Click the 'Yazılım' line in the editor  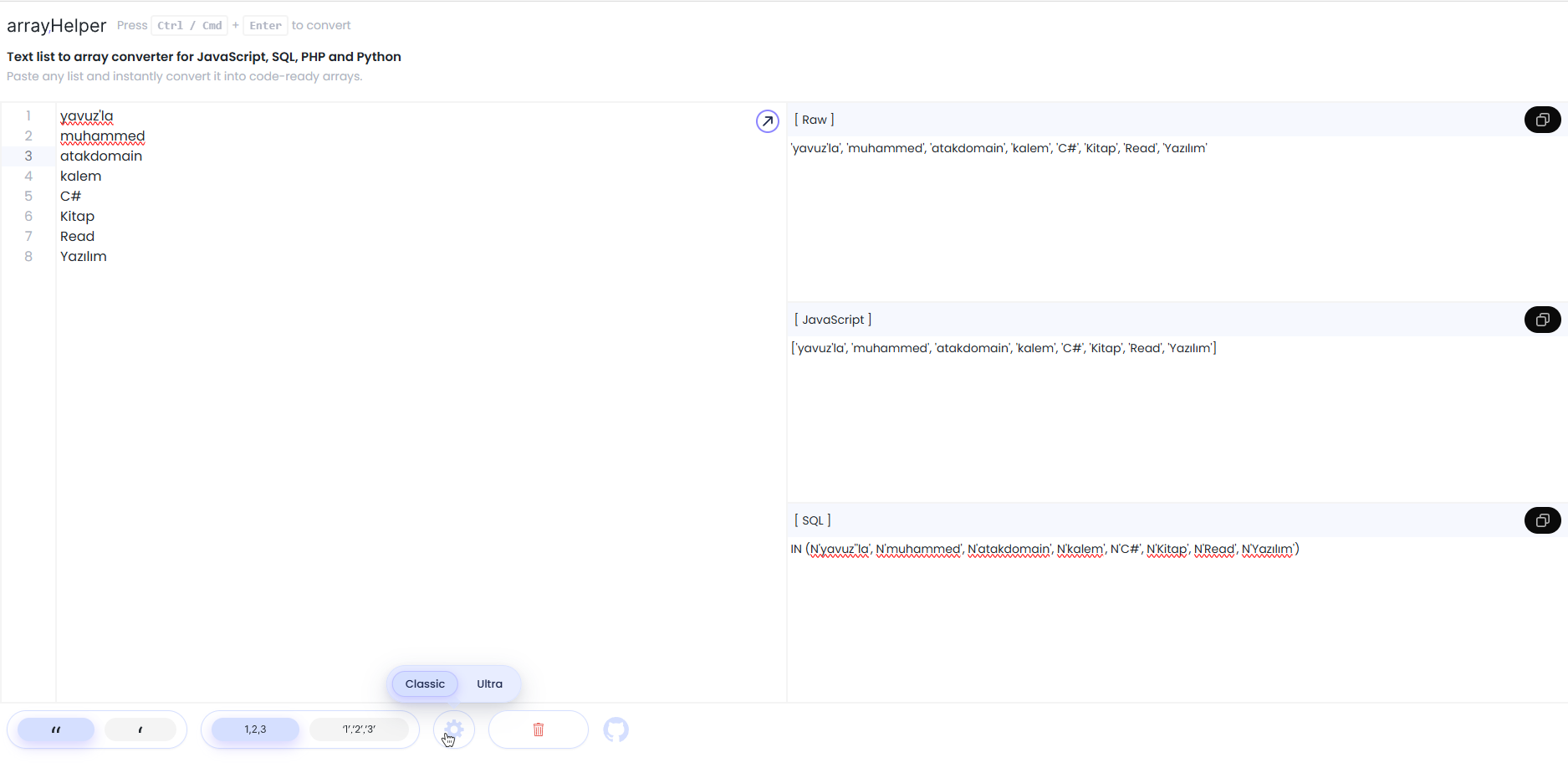pyautogui.click(x=84, y=257)
